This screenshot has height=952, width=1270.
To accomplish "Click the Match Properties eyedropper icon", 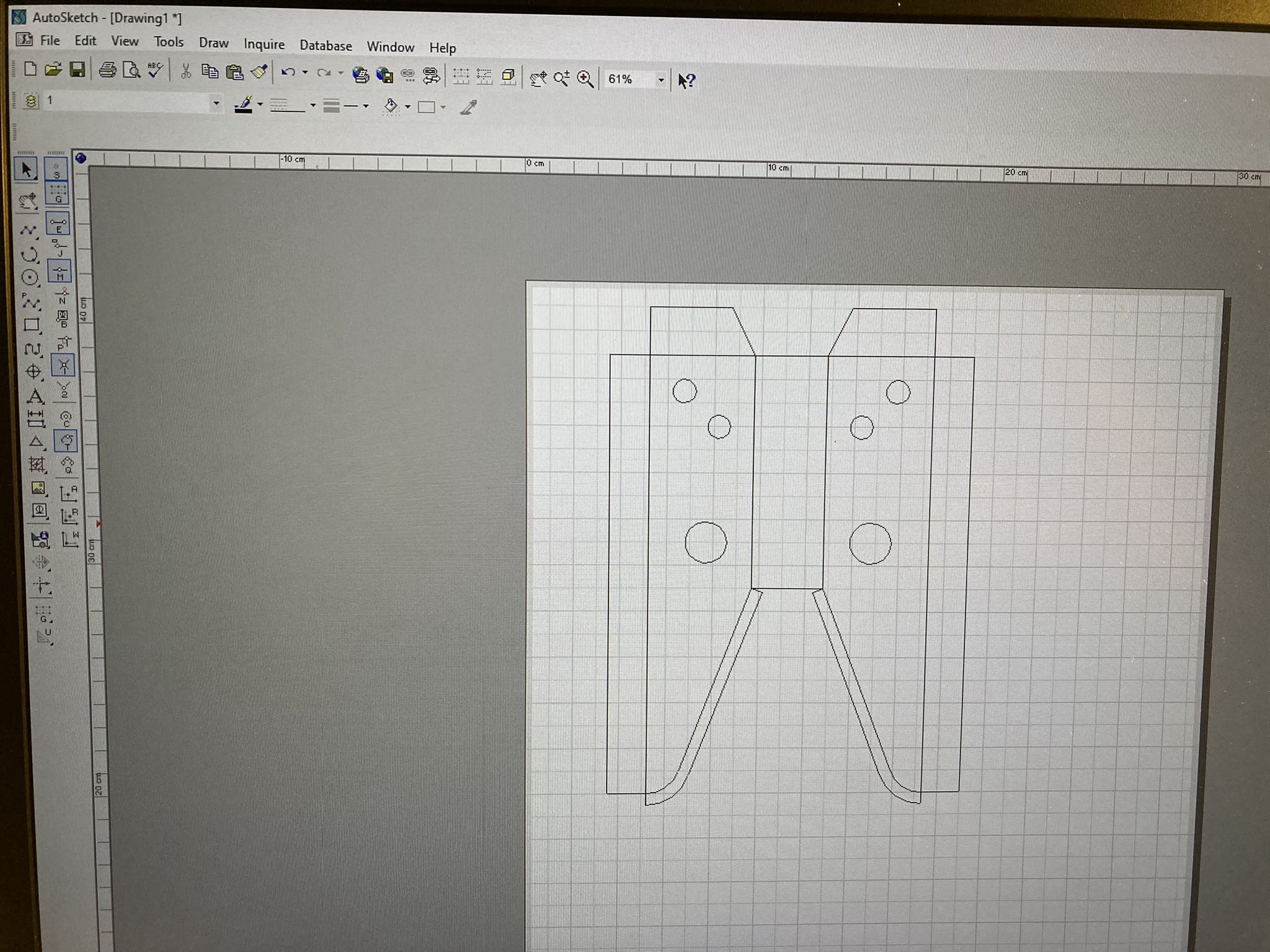I will (x=468, y=107).
